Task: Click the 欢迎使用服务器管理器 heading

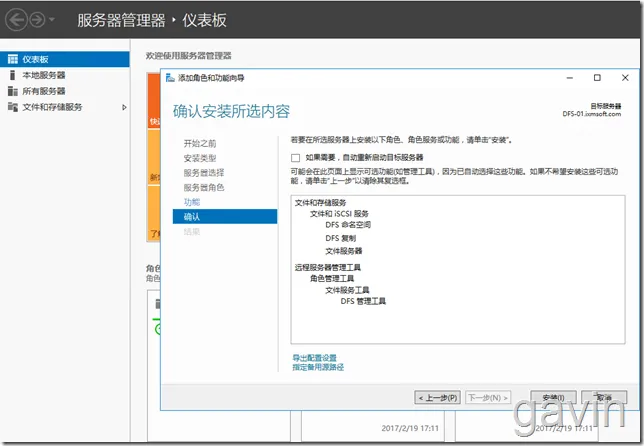Action: tap(189, 55)
